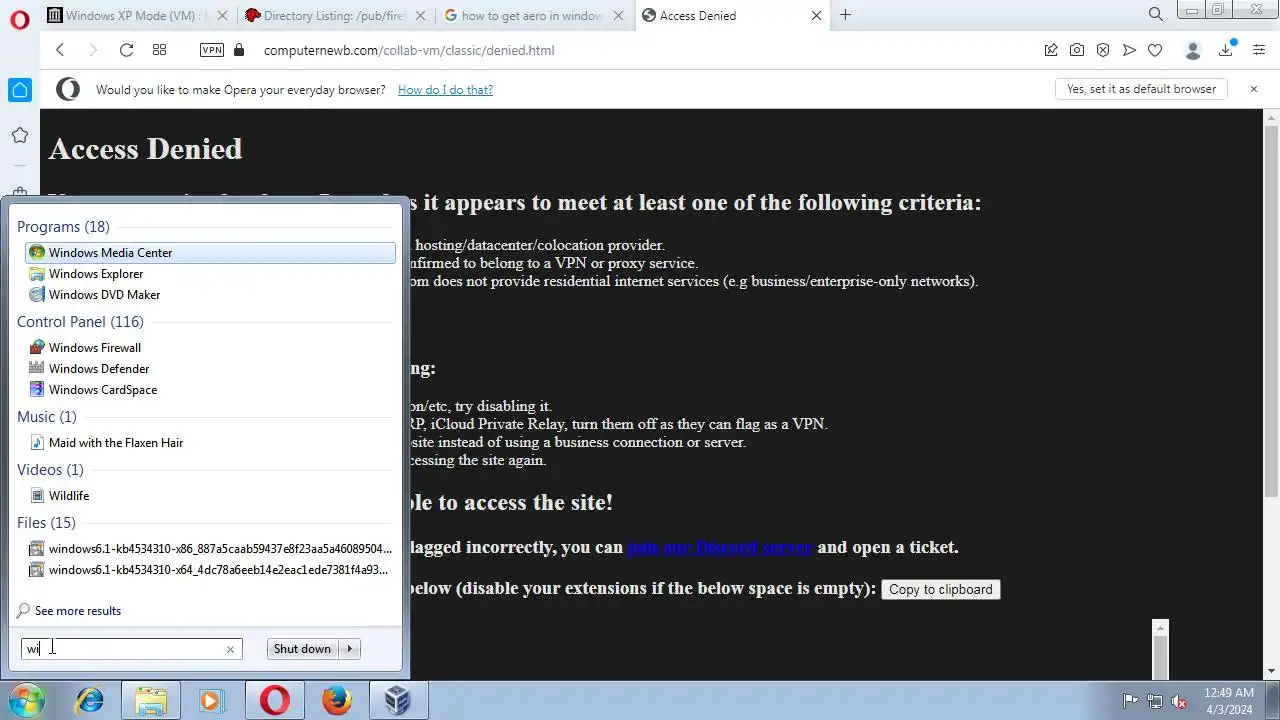
Task: Click the computernewb.com URL field
Action: 409,50
